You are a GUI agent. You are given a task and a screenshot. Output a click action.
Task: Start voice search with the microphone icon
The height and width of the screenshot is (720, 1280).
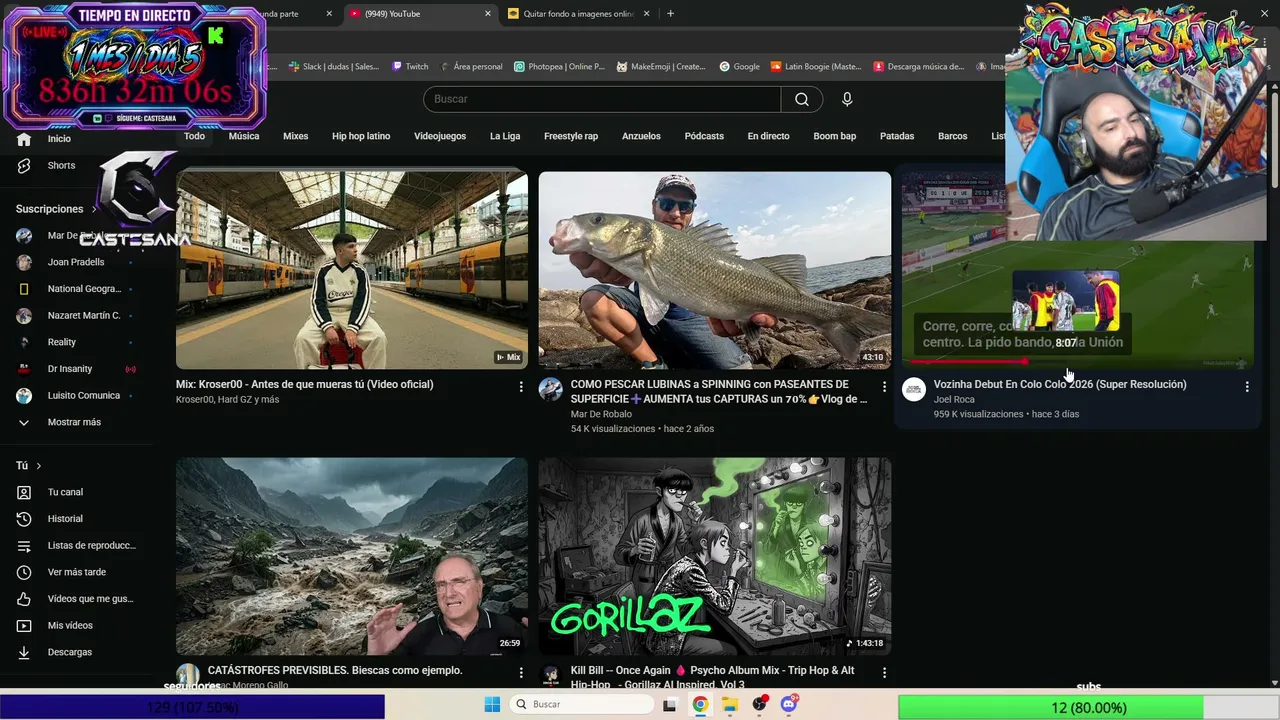847,99
